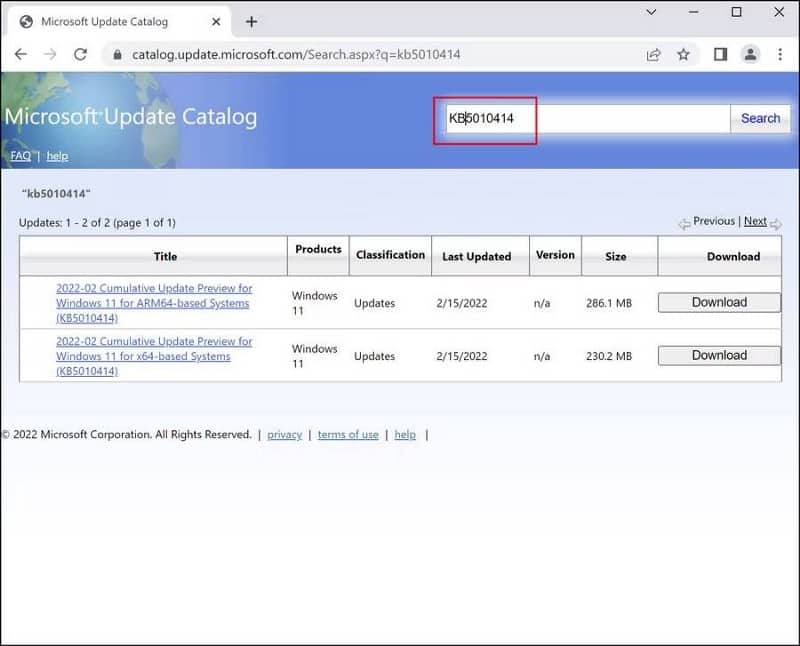Viewport: 800px width, 646px height.
Task: Click the Search button
Action: point(760,118)
